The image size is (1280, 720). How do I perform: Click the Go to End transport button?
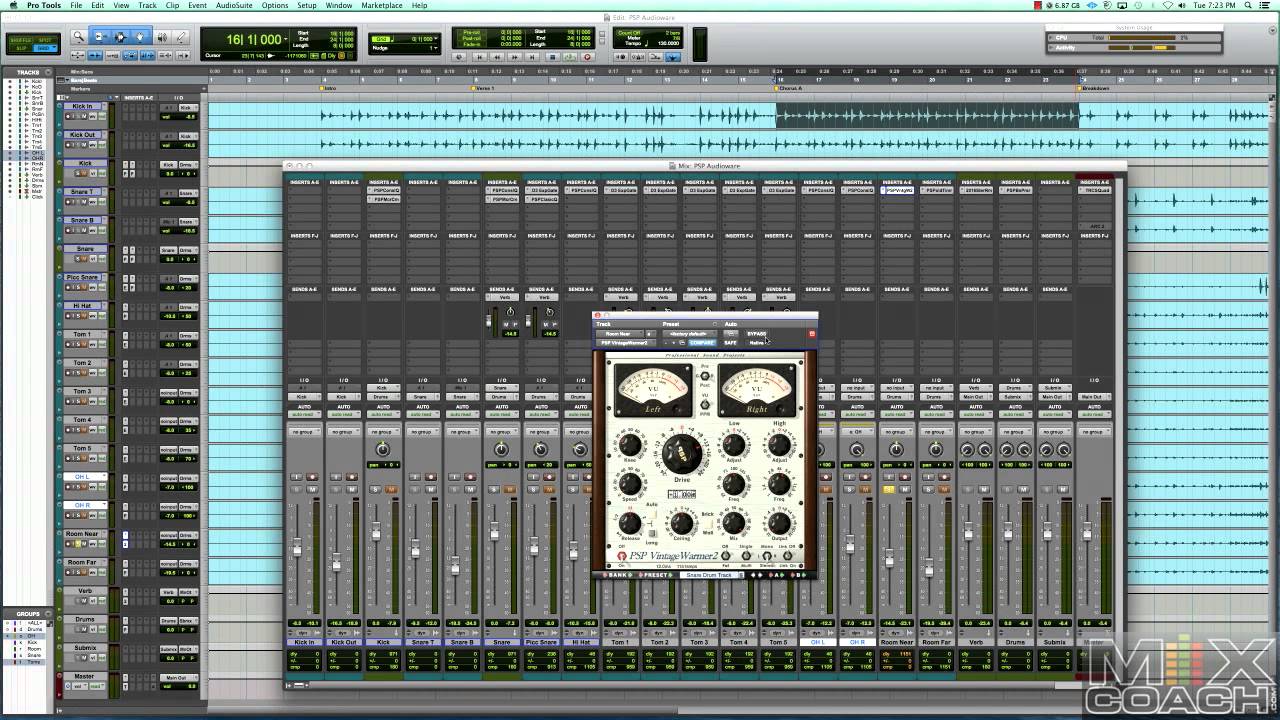[x=532, y=57]
